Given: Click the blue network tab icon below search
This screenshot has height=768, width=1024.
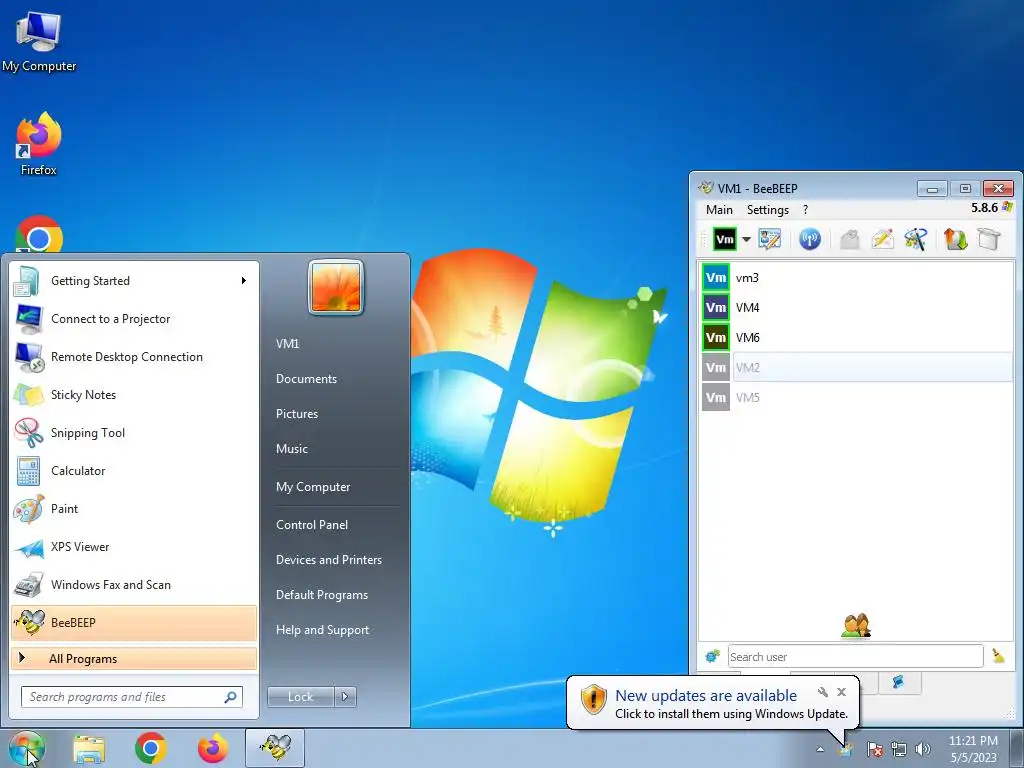Looking at the screenshot, I should pyautogui.click(x=899, y=682).
